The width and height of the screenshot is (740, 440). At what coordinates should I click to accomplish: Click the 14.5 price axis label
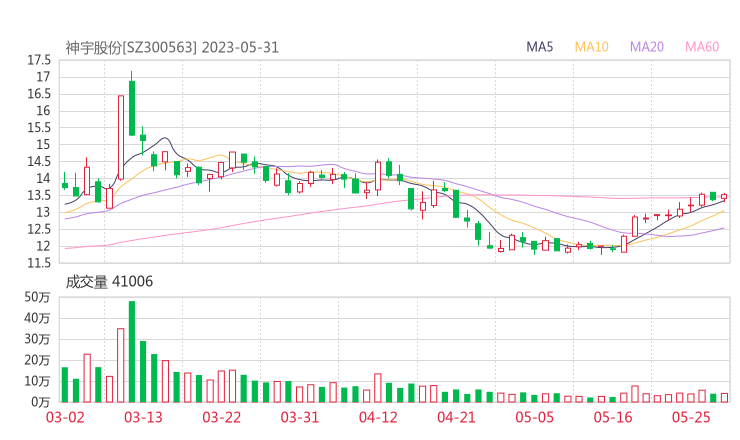[39, 161]
